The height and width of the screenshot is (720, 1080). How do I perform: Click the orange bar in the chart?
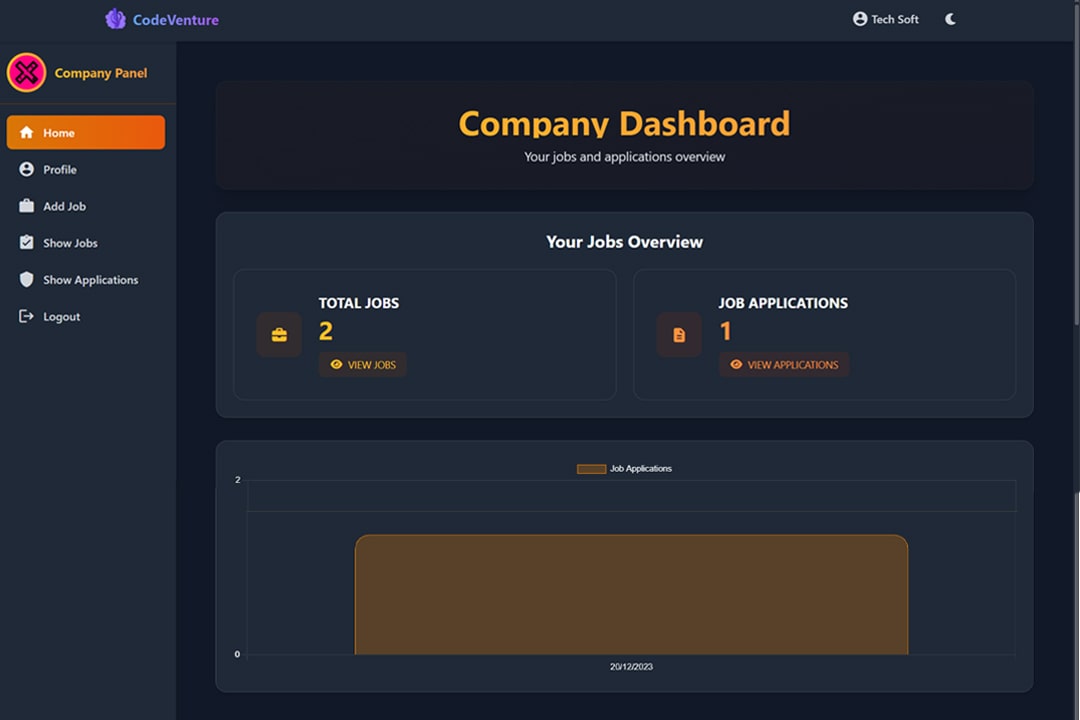(x=631, y=595)
